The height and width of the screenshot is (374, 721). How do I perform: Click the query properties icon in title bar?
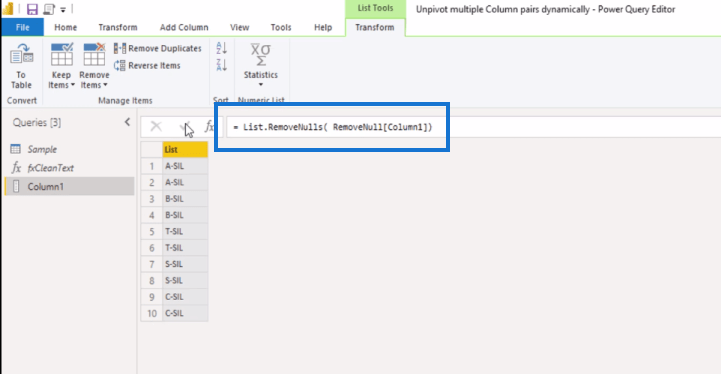tap(48, 9)
